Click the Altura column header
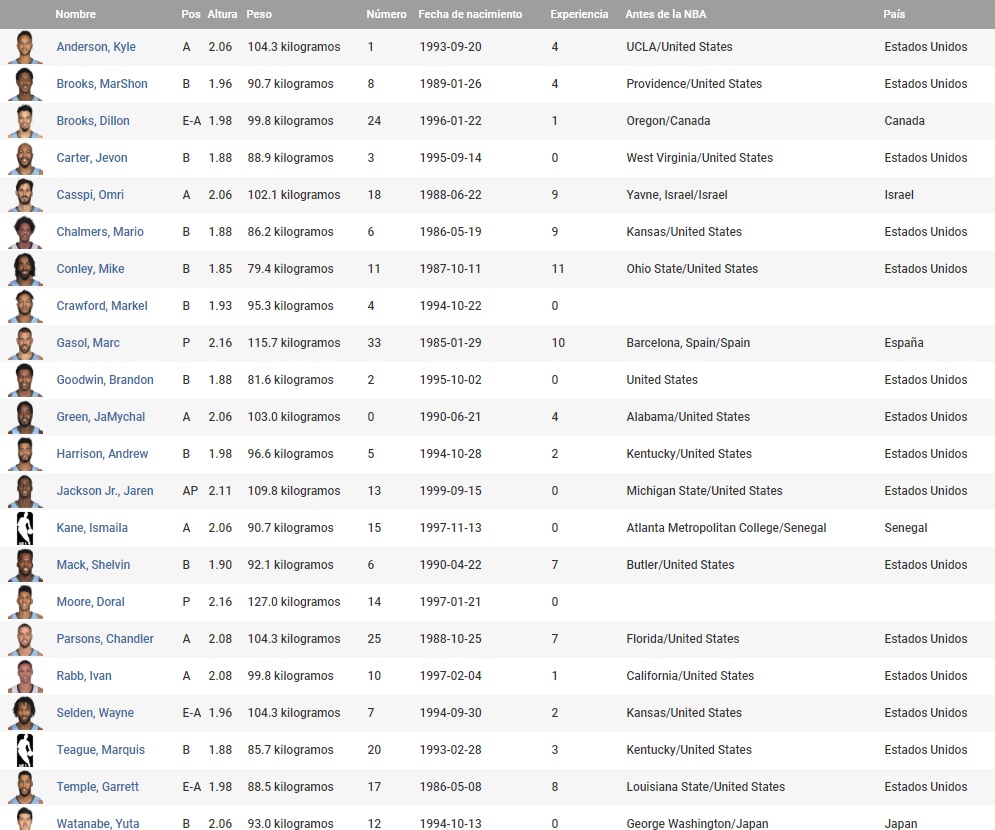This screenshot has width=995, height=830. 222,14
